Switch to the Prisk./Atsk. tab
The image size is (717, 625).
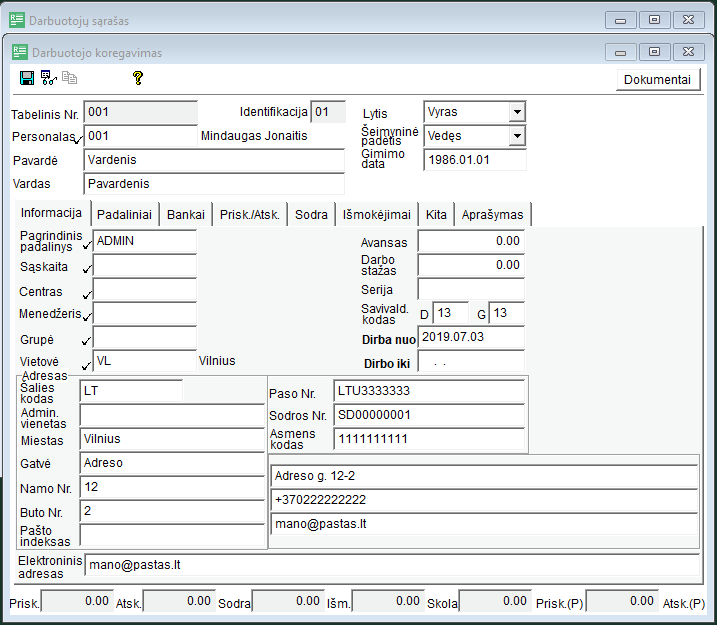[x=250, y=214]
